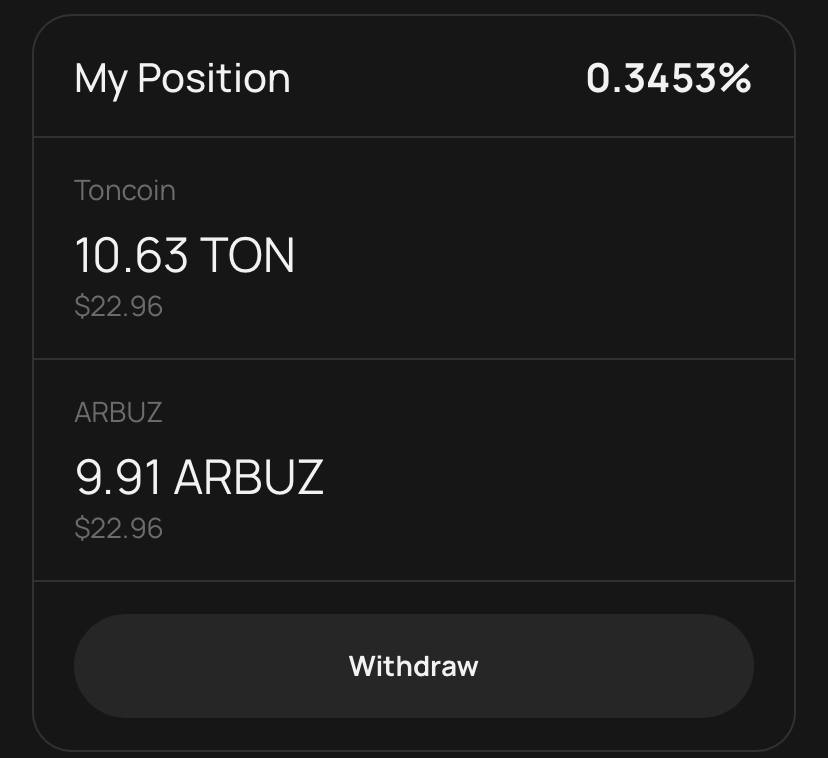Click the number 9.91 in the ARBUZ row
The height and width of the screenshot is (758, 828).
118,477
